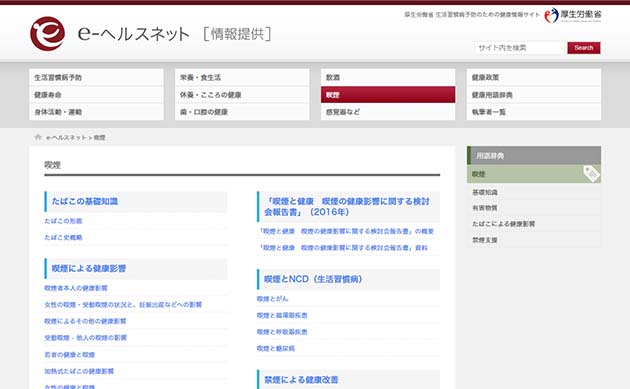The image size is (630, 389).
Task: Open 喫煙によるその他の健康影響 link
Action: coord(85,321)
